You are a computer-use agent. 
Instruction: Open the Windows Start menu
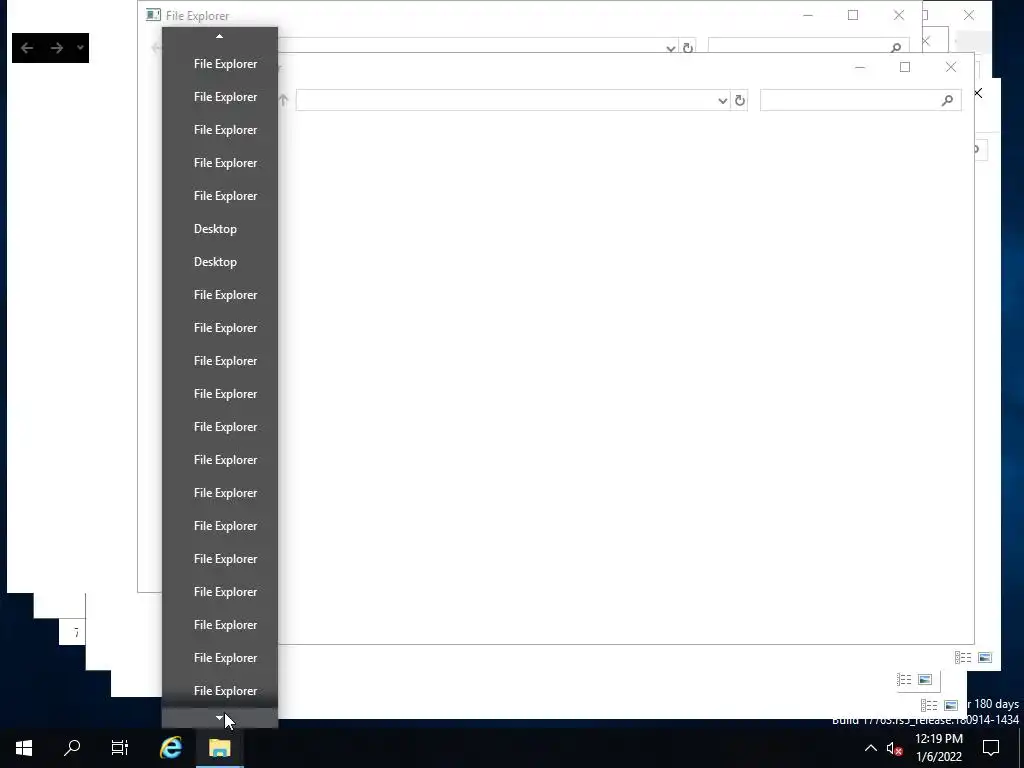pos(24,748)
